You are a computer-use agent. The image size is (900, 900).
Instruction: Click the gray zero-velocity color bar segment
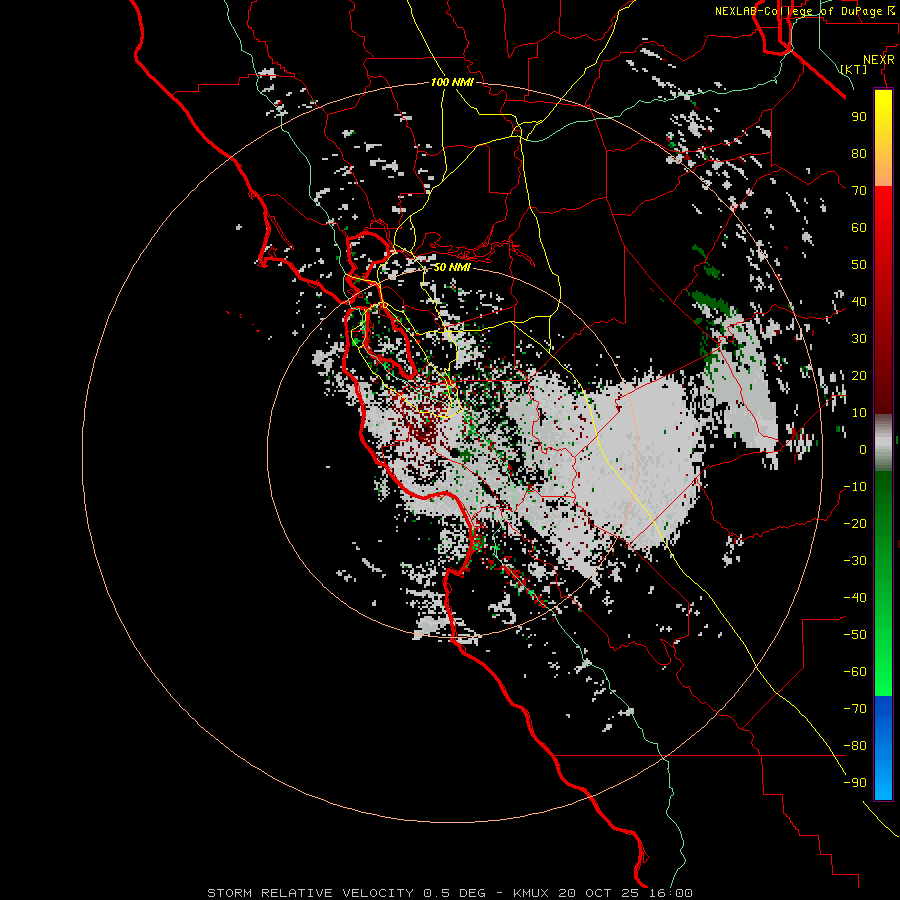point(883,443)
